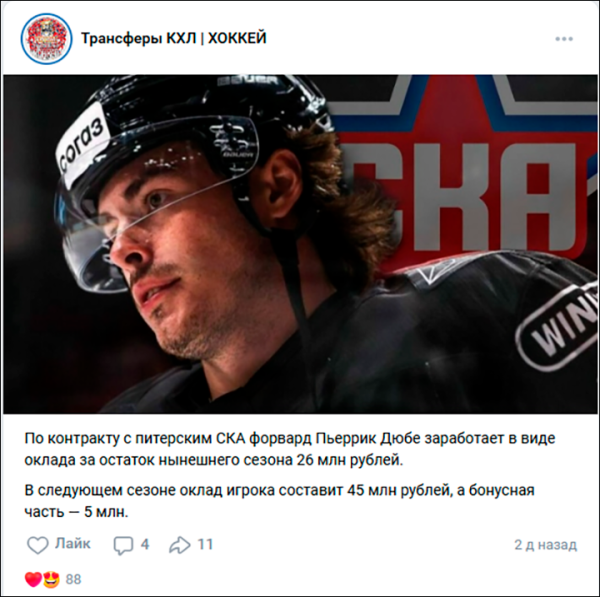The width and height of the screenshot is (600, 597).
Task: Like the post with the heart icon
Action: pos(38,545)
